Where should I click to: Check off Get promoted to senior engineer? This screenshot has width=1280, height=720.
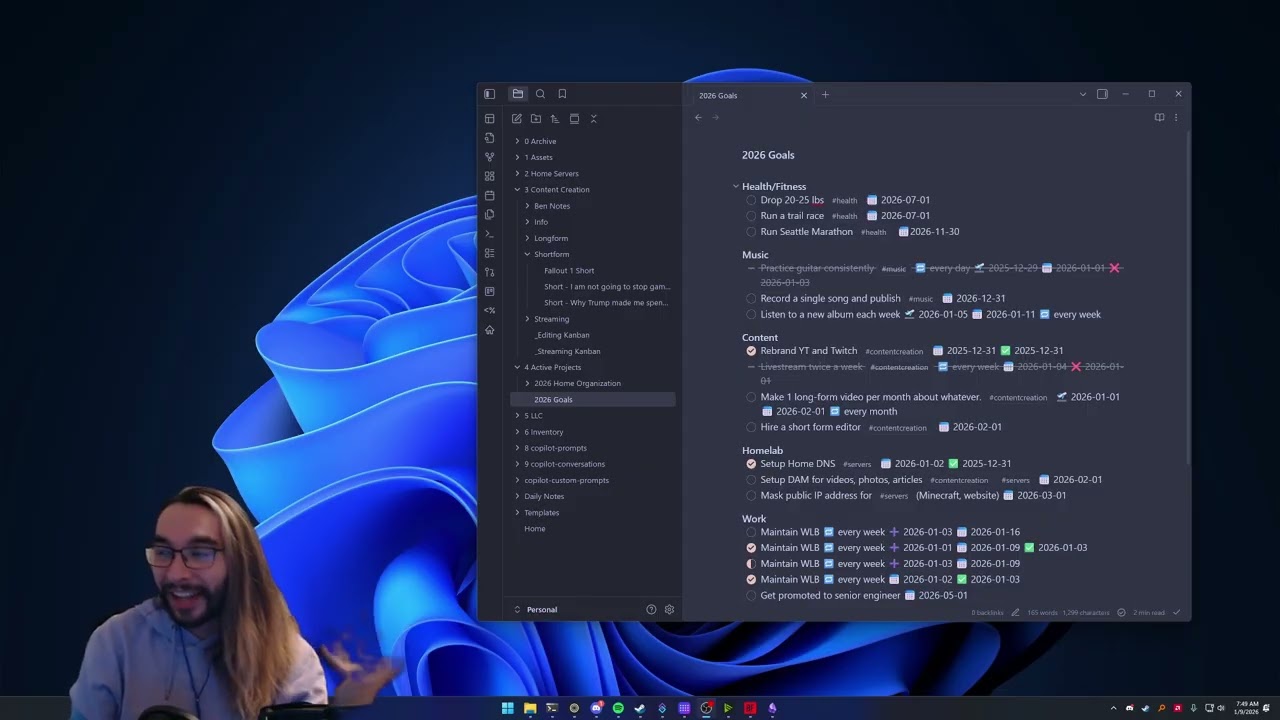click(751, 596)
